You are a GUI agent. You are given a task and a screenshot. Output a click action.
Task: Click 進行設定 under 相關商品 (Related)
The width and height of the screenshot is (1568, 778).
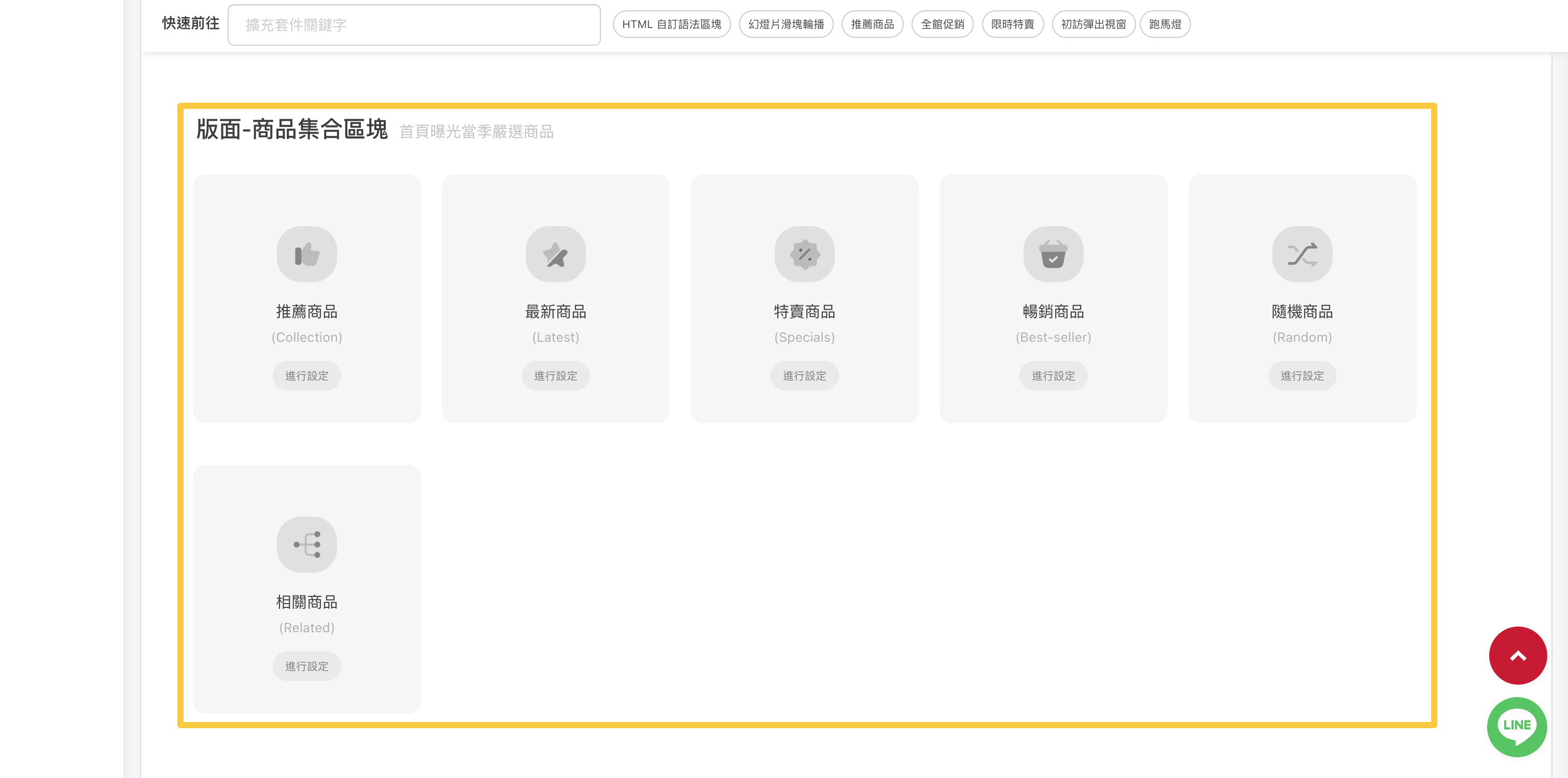click(x=307, y=666)
